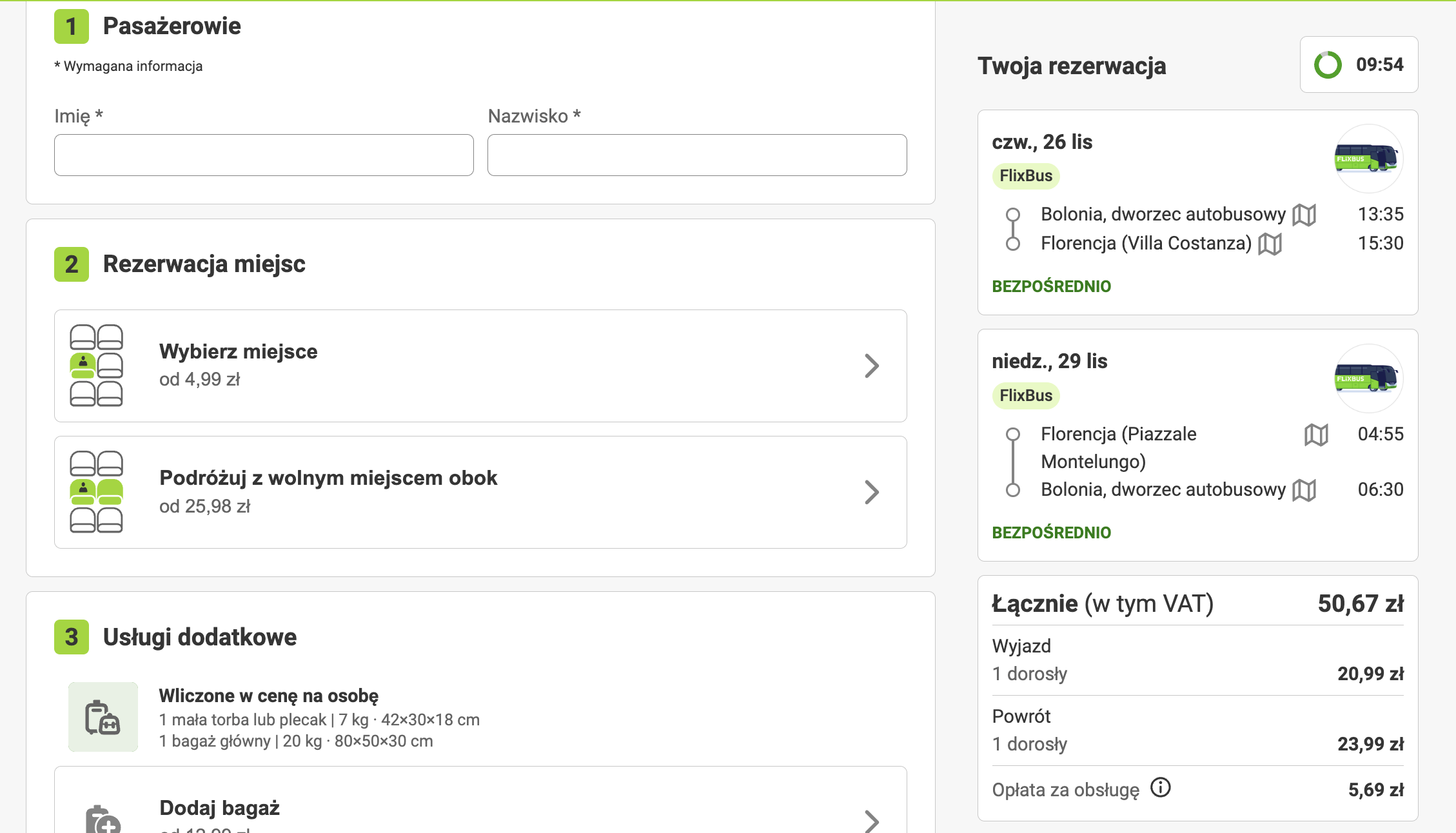
Task: Click the 06:30 arrival time
Action: pyautogui.click(x=1381, y=490)
